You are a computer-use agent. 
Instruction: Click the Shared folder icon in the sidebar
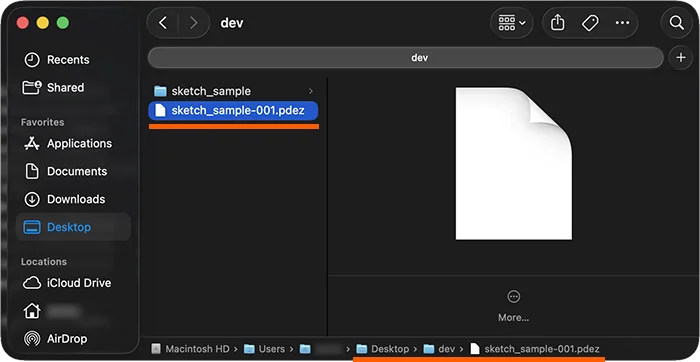[x=32, y=87]
